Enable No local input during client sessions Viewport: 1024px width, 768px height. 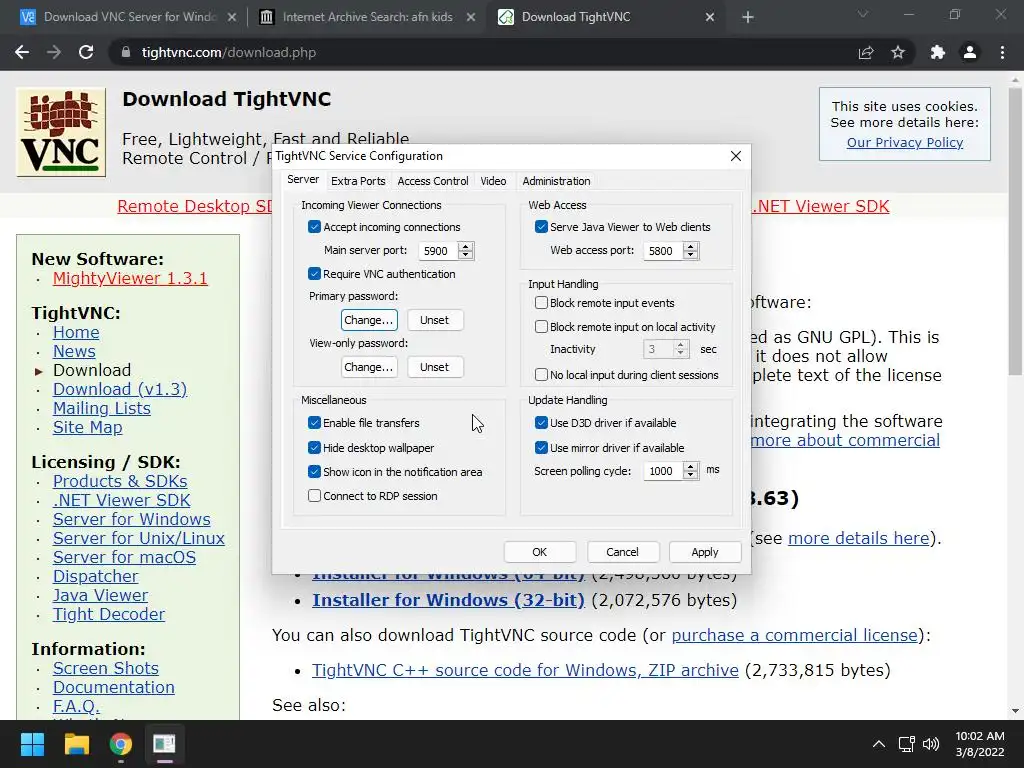coord(541,374)
